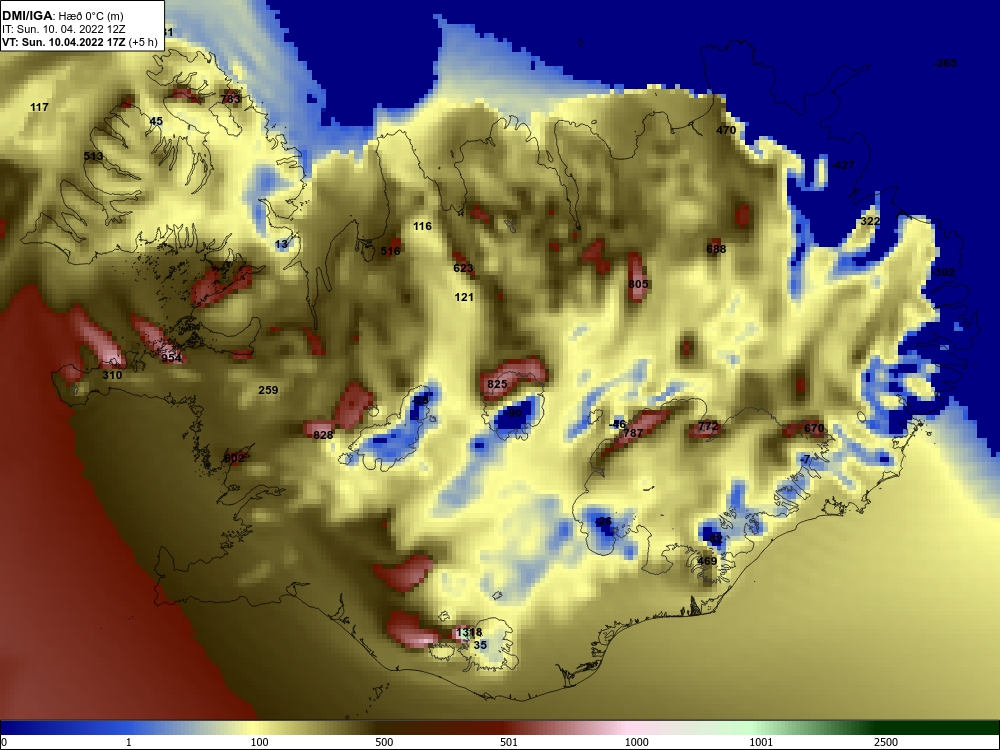Click the color scale label 501
1000x750 pixels.
tap(509, 742)
